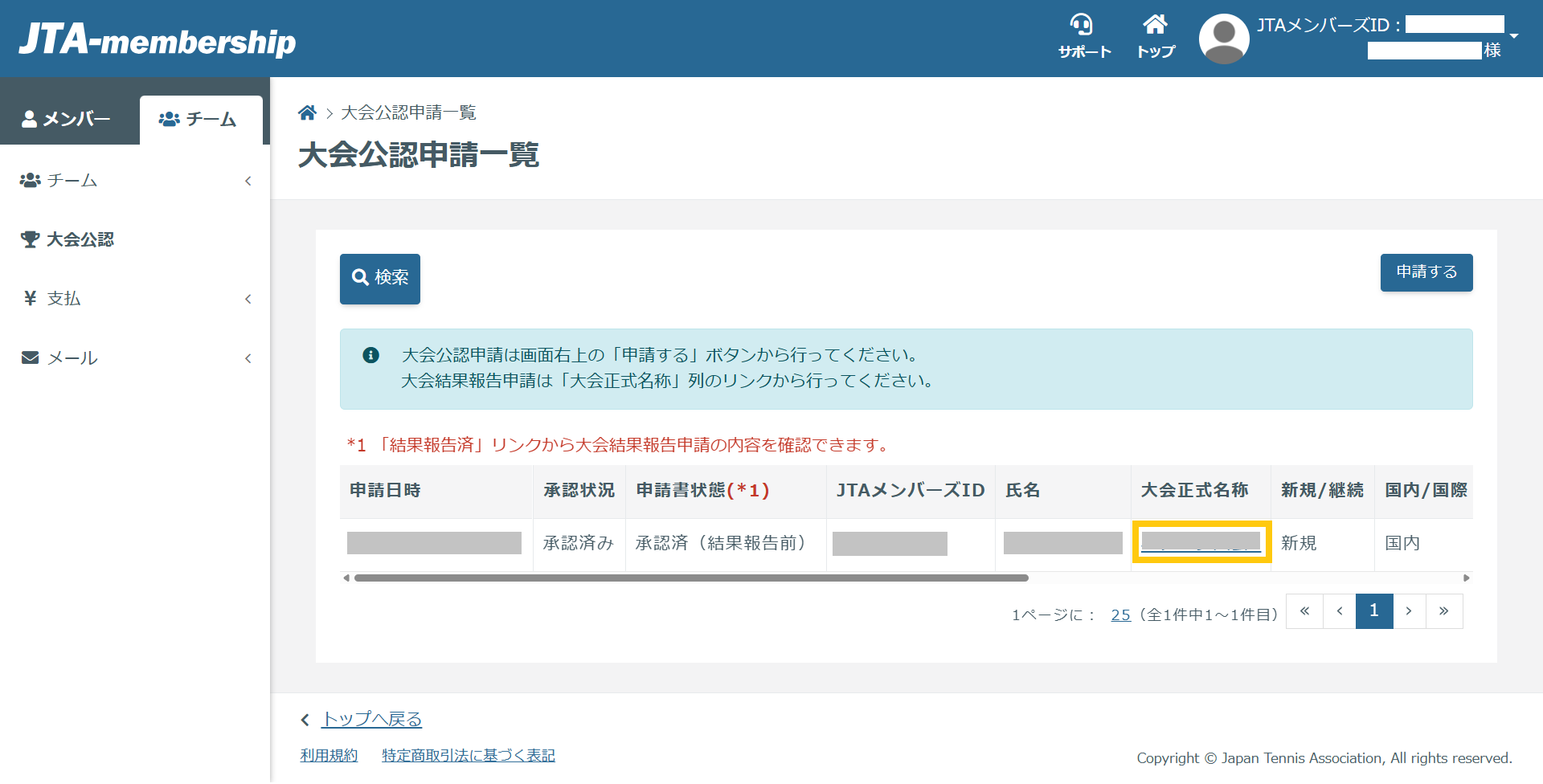Viewport: 1543px width, 784px height.
Task: Click the info icon in notice box
Action: (370, 355)
